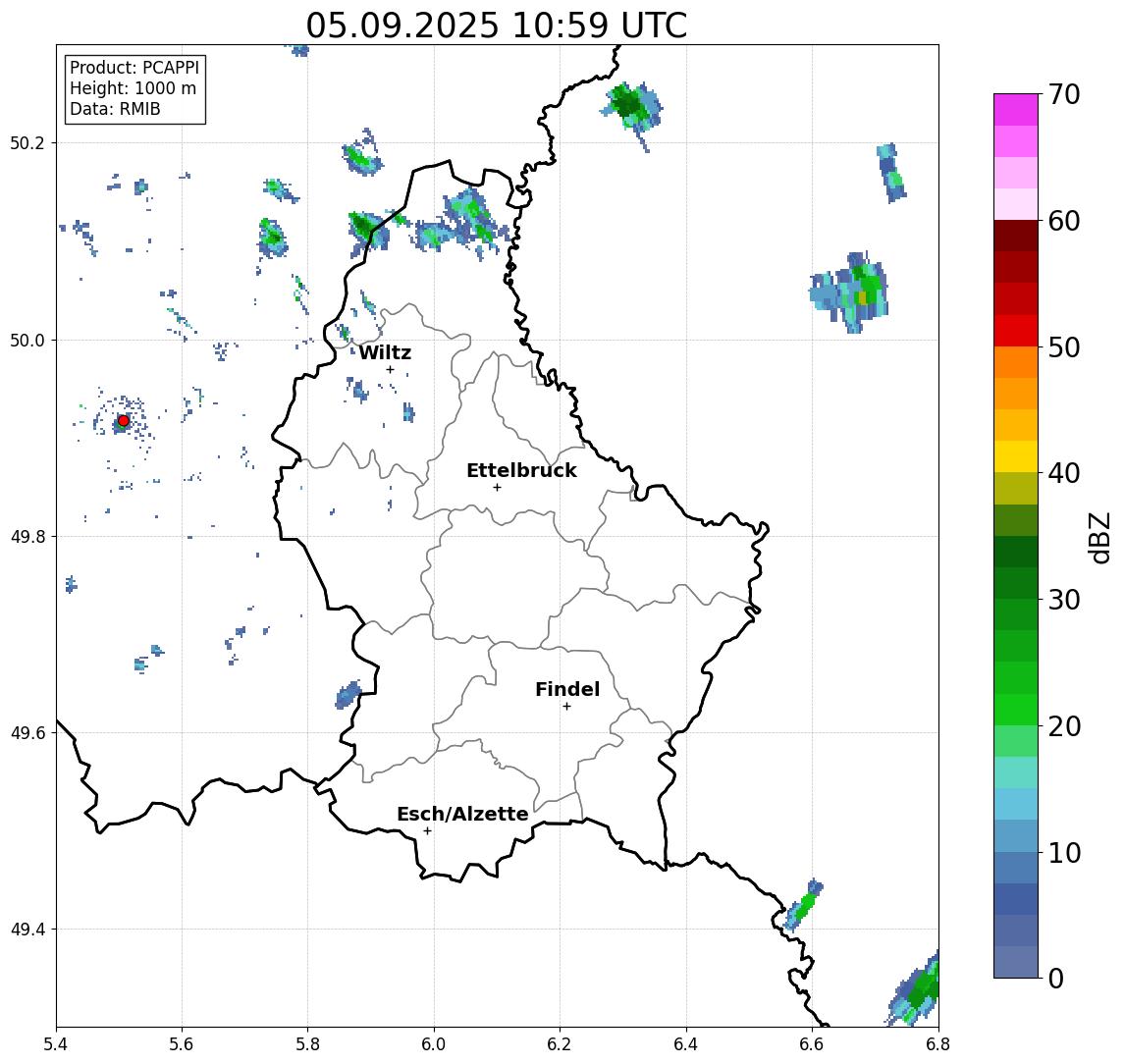
Task: Click the red radar site marker dot
Action: 124,420
